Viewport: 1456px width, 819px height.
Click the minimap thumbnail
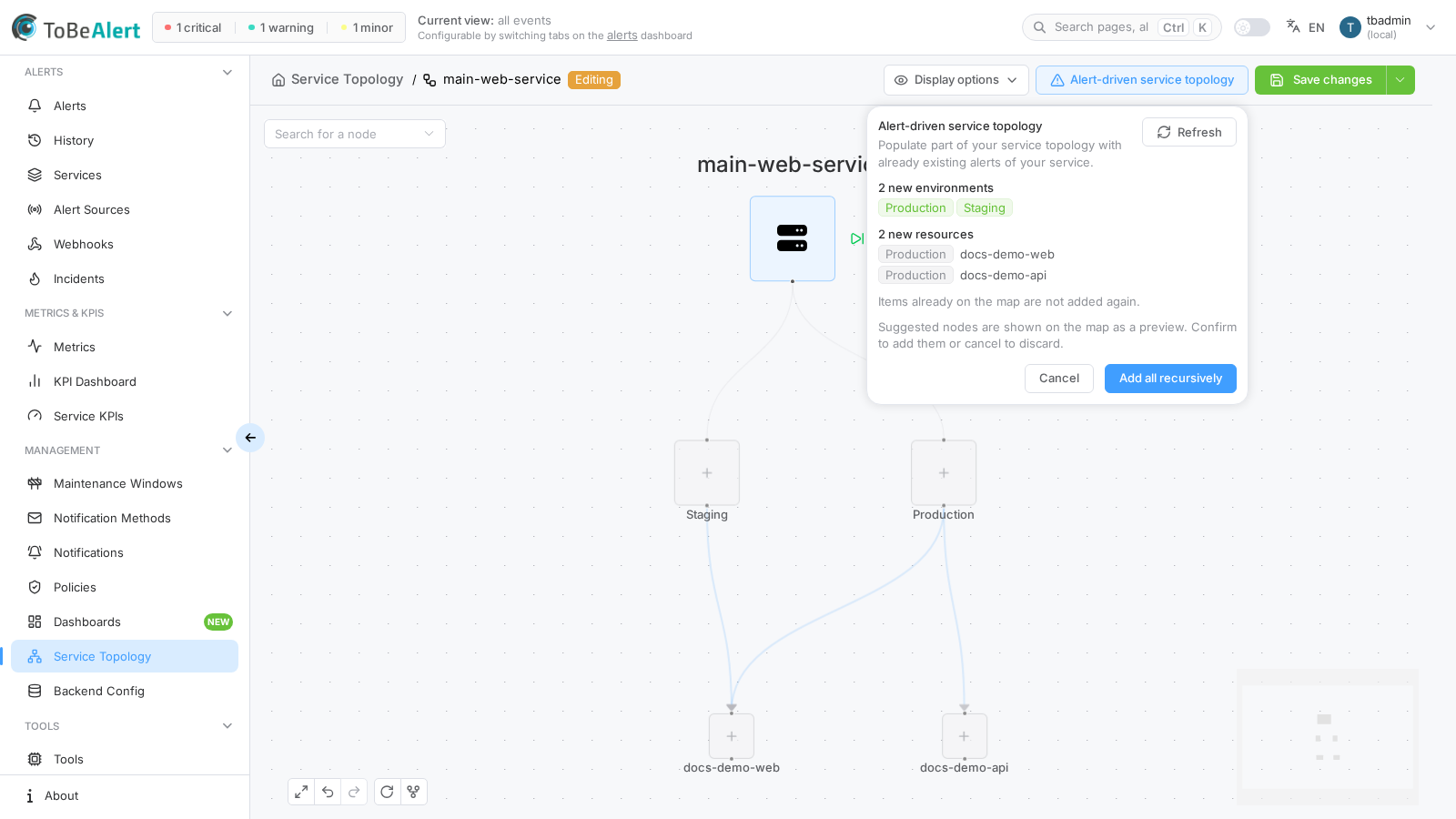tap(1328, 737)
